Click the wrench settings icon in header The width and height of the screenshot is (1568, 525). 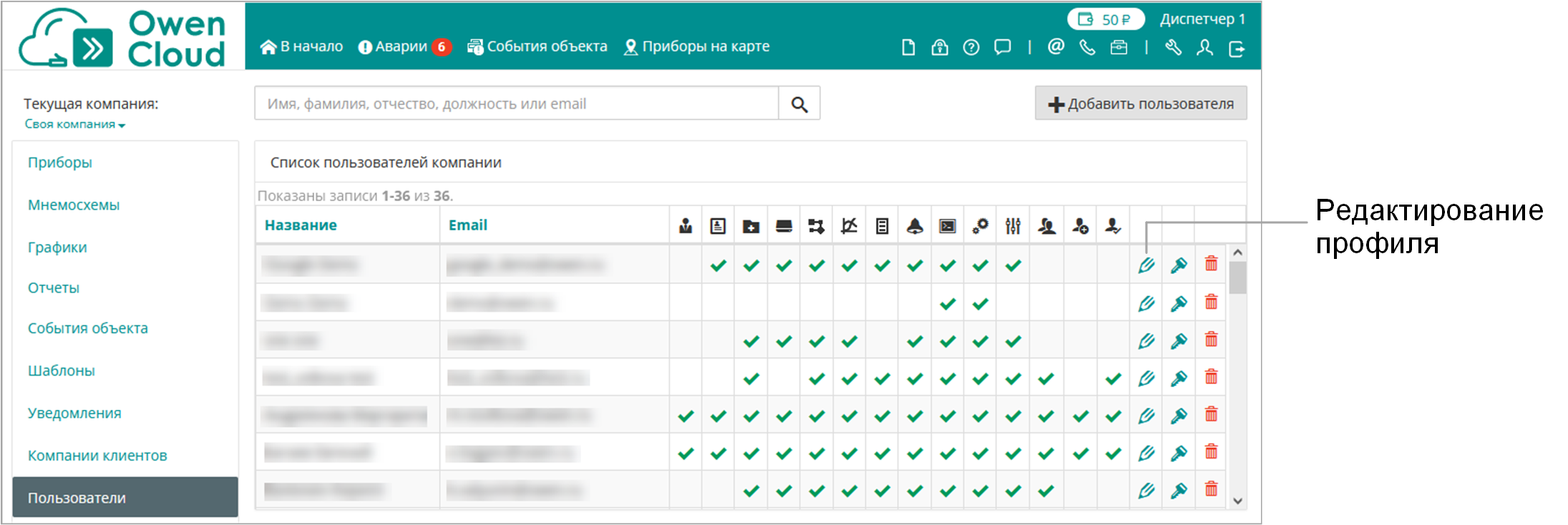tap(1173, 48)
